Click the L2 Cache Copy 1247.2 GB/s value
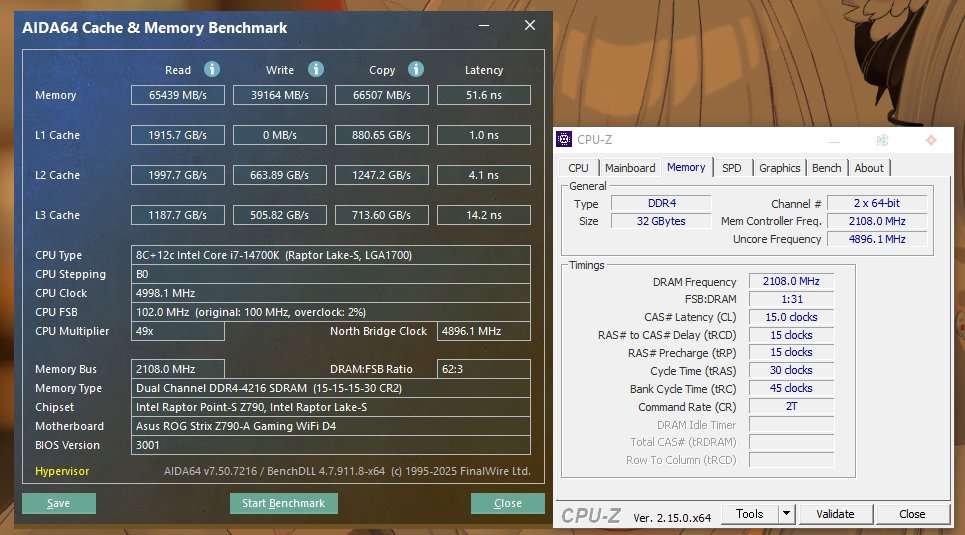965x535 pixels. (382, 175)
